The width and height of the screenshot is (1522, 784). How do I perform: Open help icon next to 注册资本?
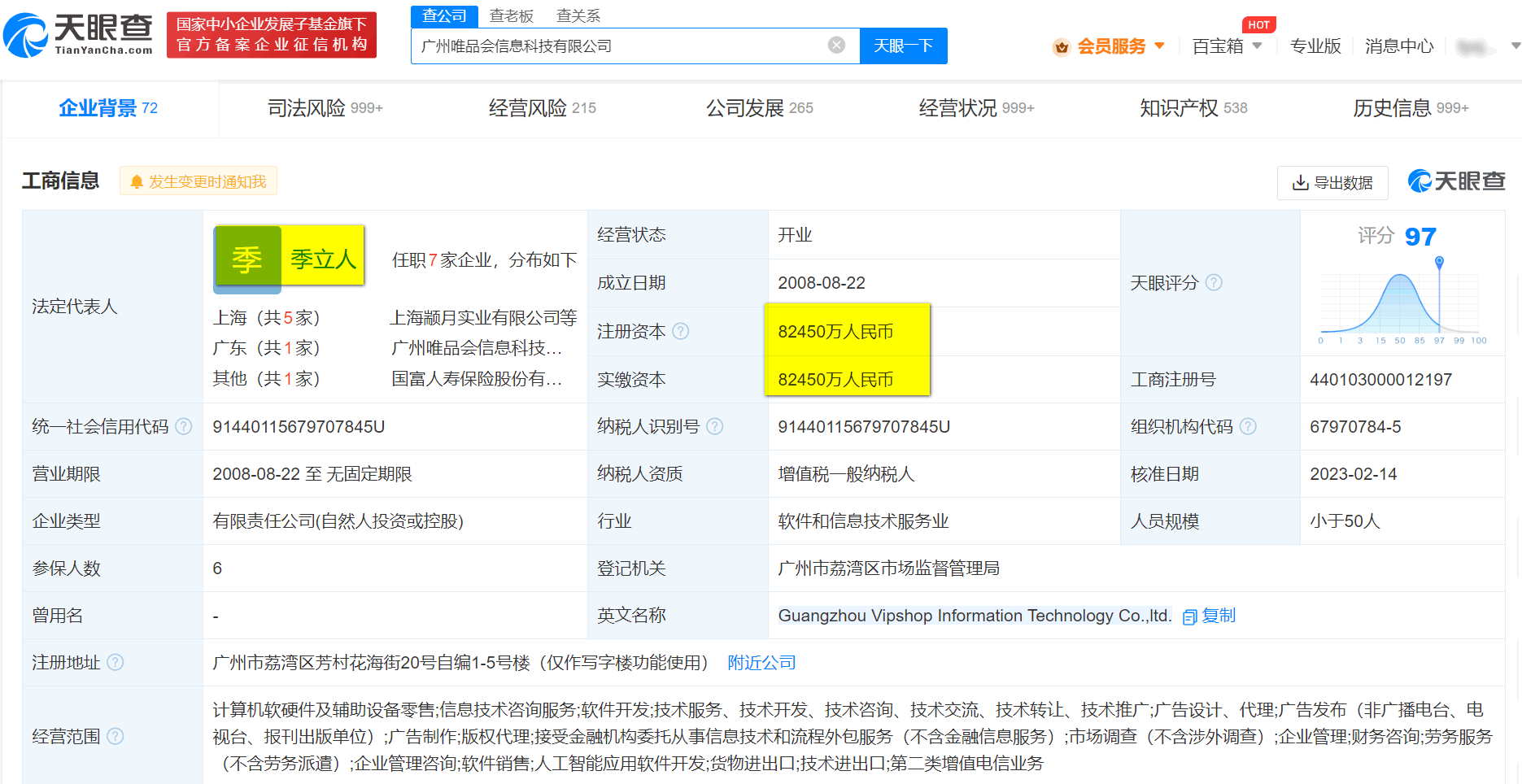pos(681,331)
